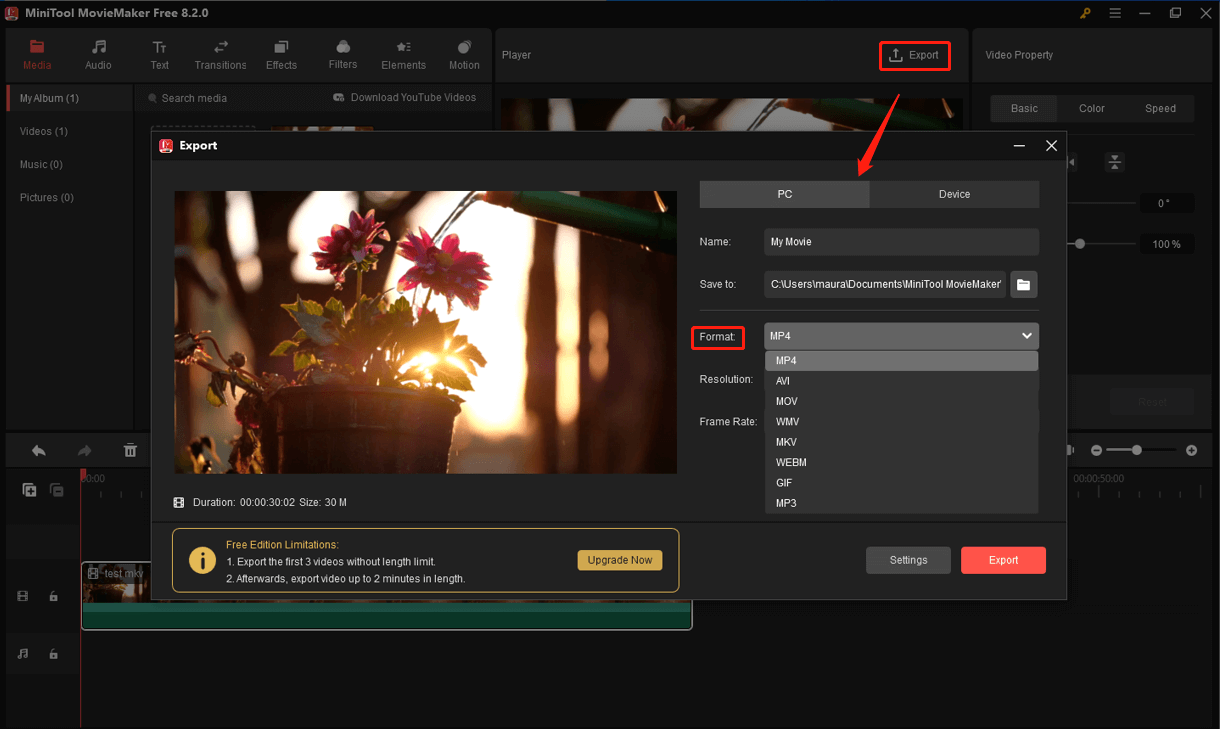
Task: Choose MOV from the format list
Action: [786, 401]
